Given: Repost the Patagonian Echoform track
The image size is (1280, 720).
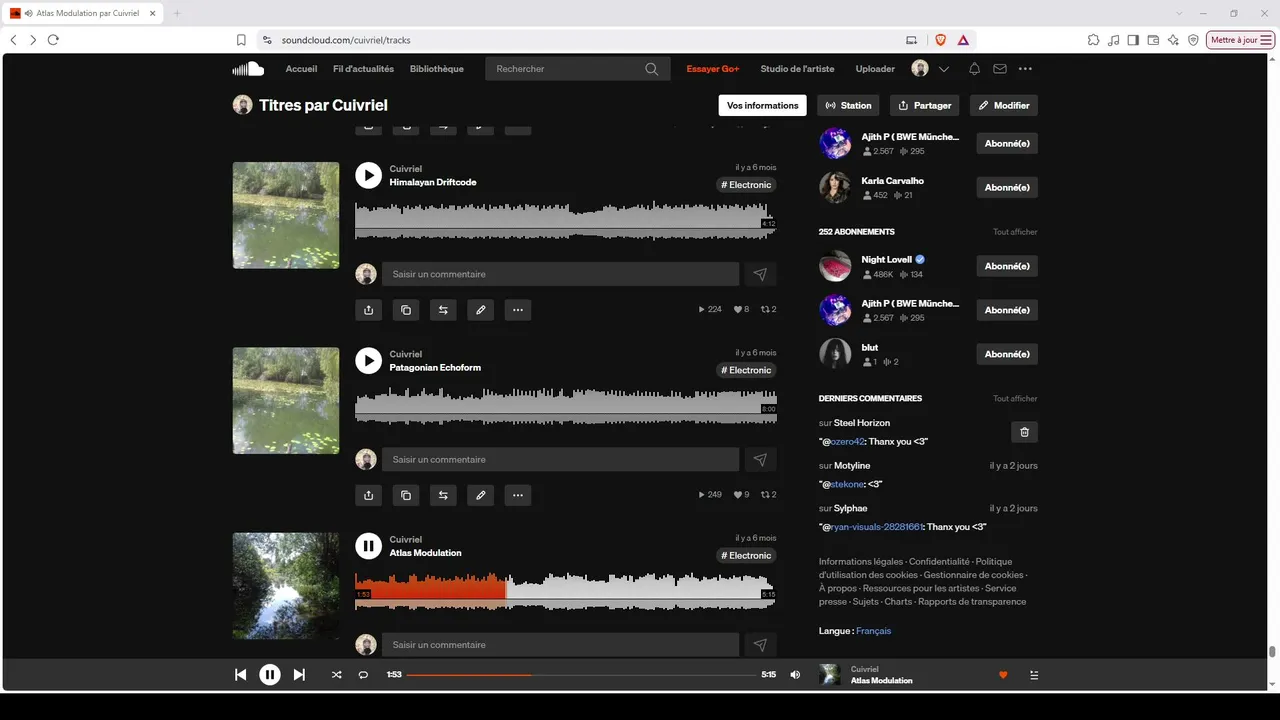Looking at the screenshot, I should (443, 495).
